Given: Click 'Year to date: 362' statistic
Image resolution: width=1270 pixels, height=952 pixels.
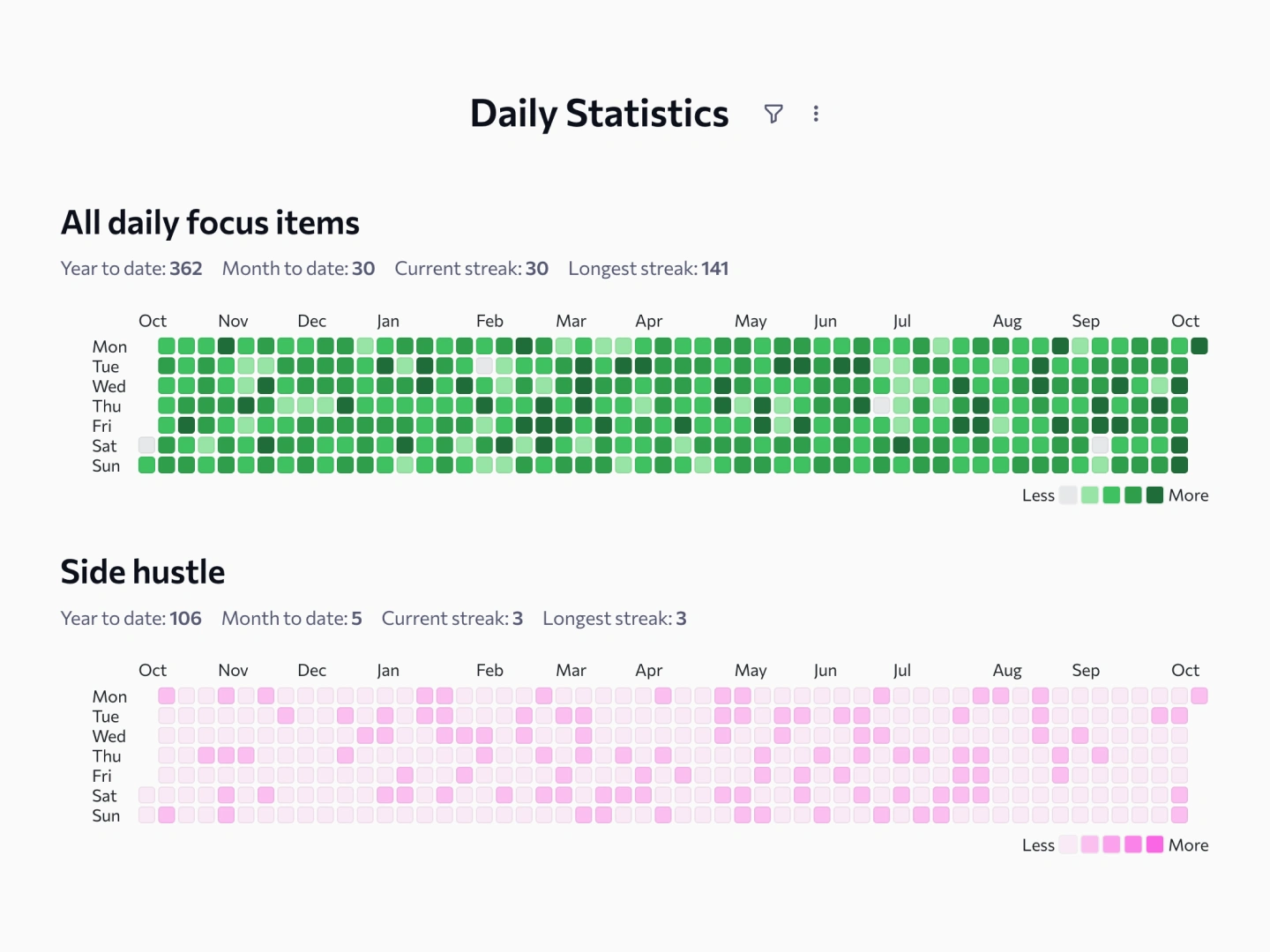Looking at the screenshot, I should [131, 269].
